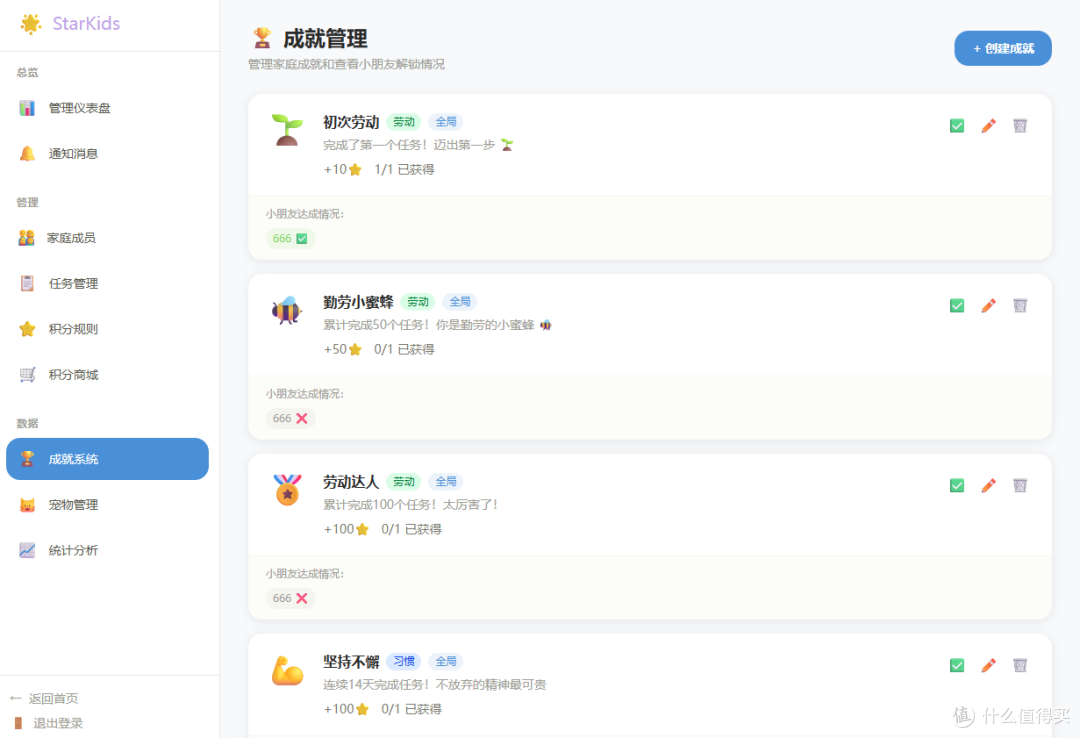The height and width of the screenshot is (738, 1080).
Task: Click the flexed arm icon of 坚持不懈
Action: pyautogui.click(x=287, y=670)
